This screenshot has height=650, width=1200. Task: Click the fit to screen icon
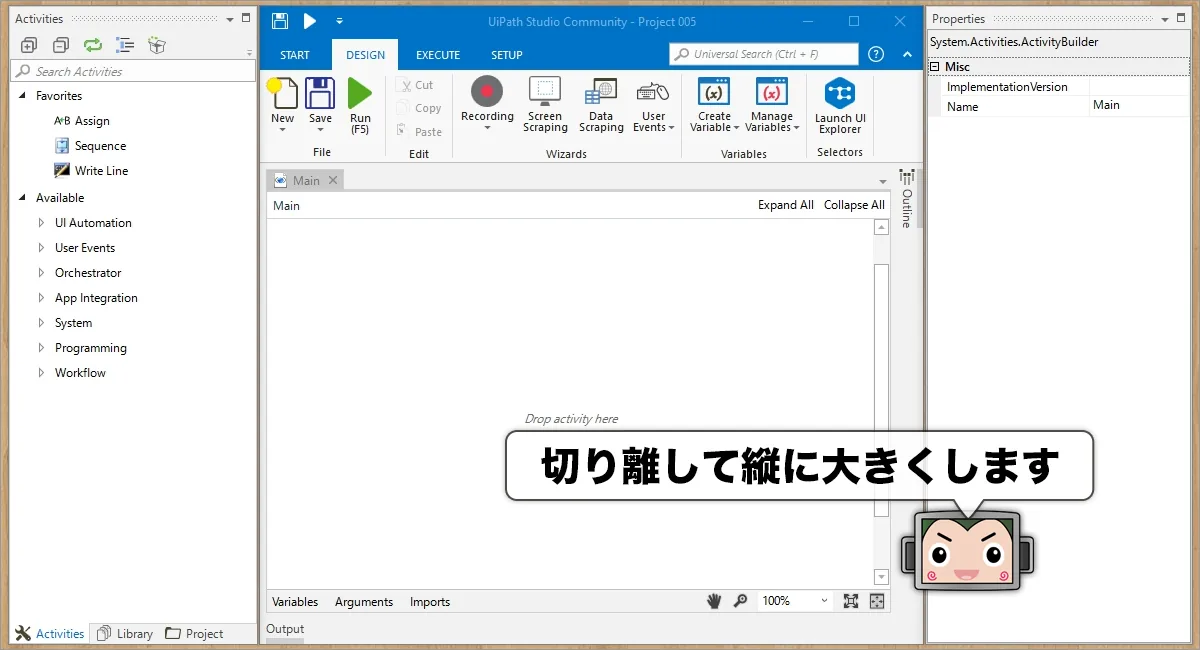point(851,601)
